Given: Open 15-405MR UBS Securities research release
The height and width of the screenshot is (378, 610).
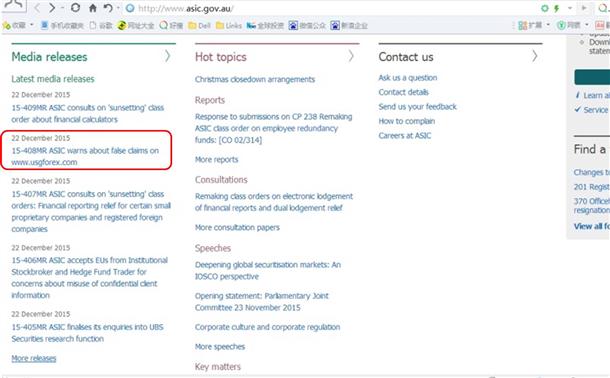Looking at the screenshot, I should [88, 333].
